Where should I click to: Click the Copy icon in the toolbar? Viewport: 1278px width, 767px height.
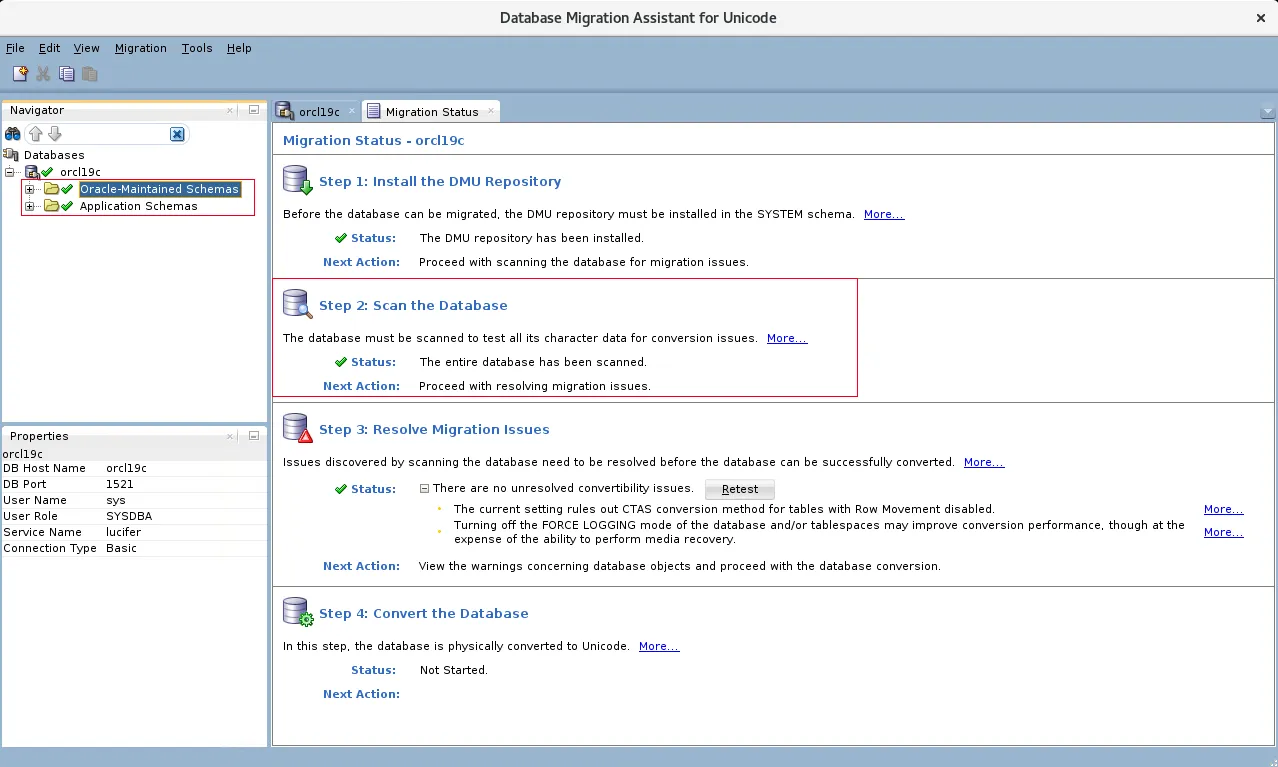(x=66, y=73)
